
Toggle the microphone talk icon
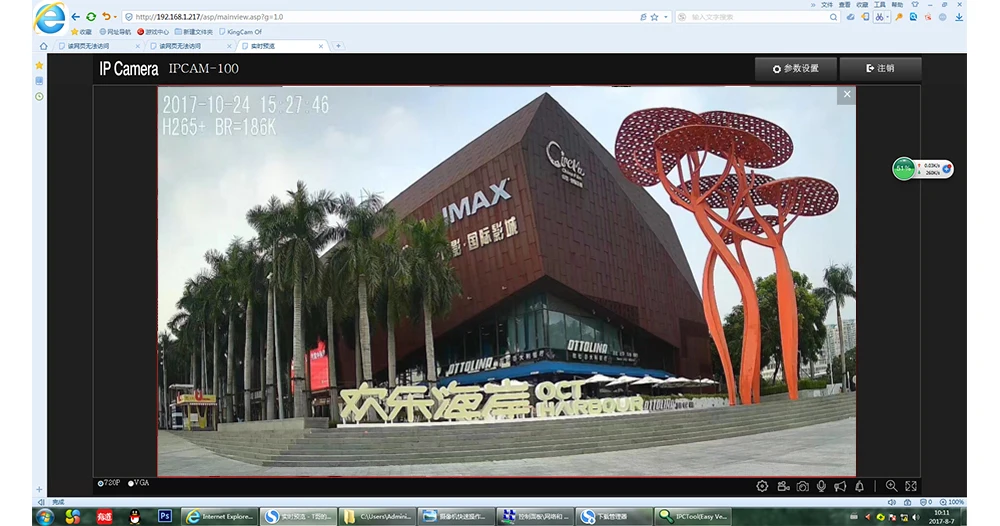(821, 486)
